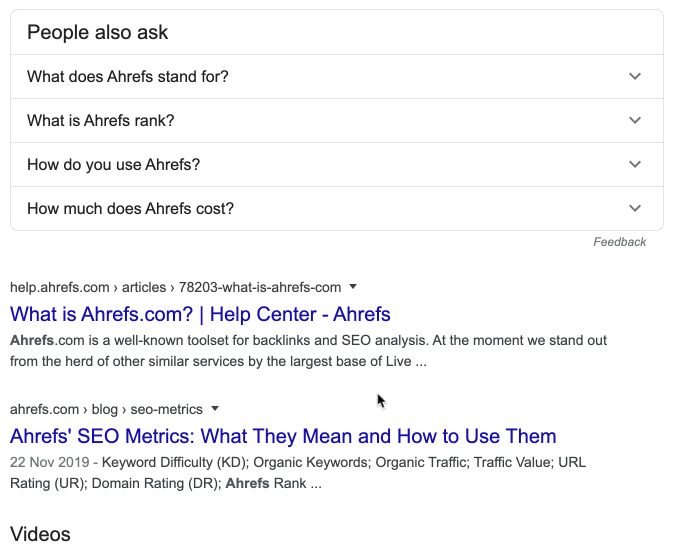Click chevron beside 'How do you use Ahrefs?'
The image size is (674, 558).
[x=634, y=165]
